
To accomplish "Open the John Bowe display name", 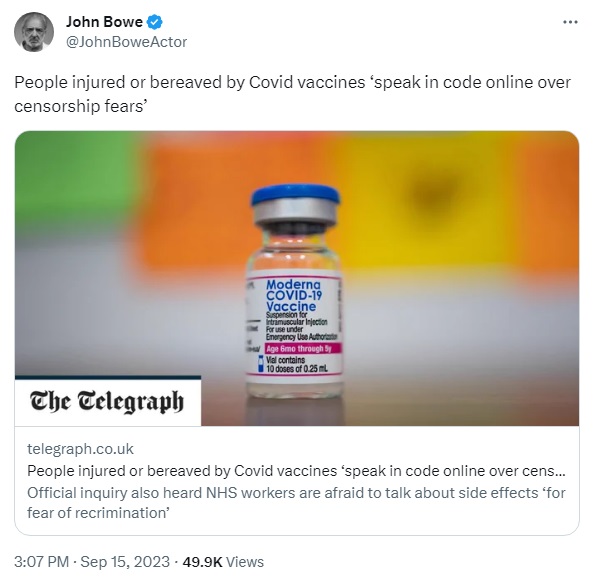I will tap(104, 22).
